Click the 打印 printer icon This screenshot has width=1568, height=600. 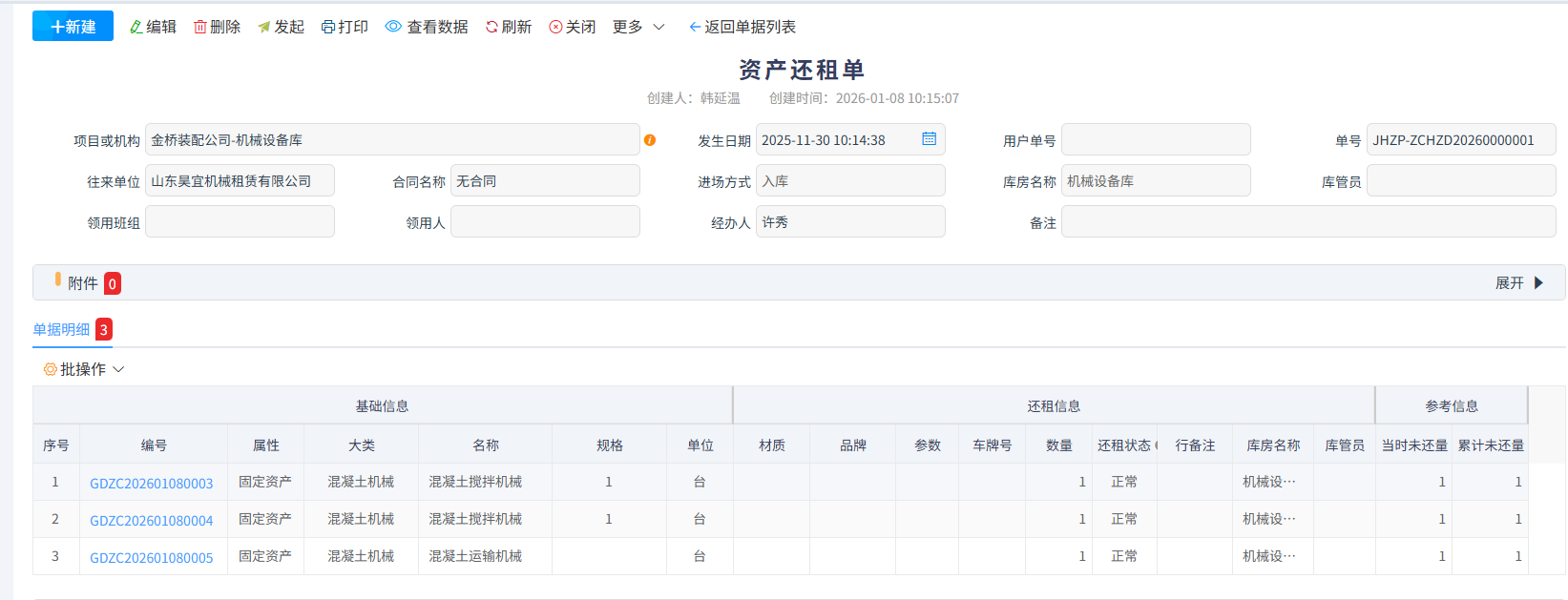click(x=328, y=27)
